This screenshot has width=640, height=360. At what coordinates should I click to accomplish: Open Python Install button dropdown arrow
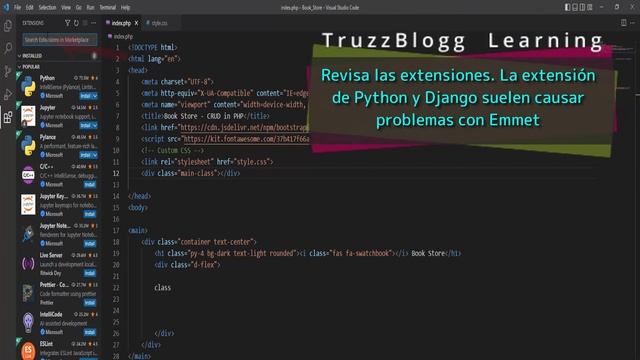click(95, 96)
